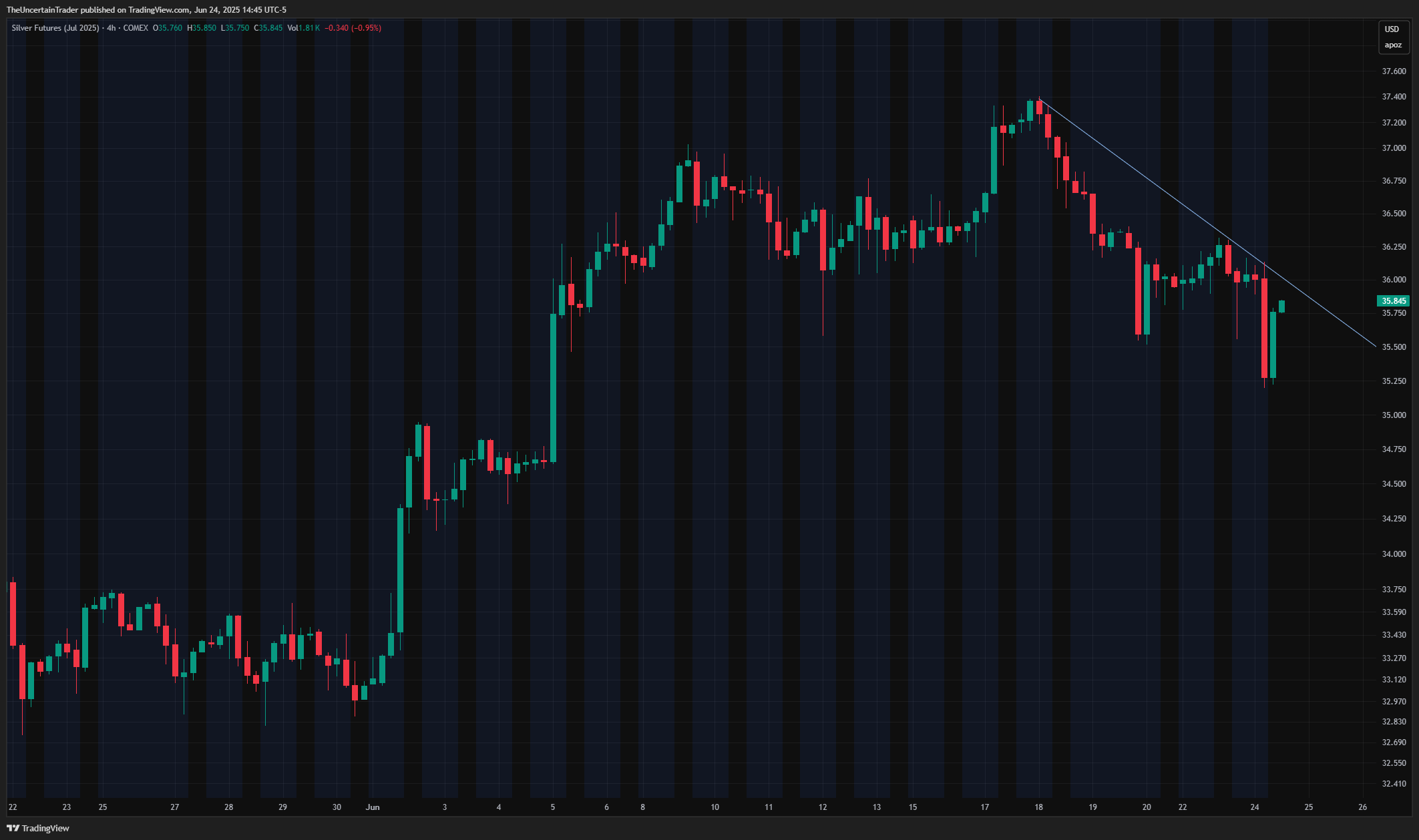Click the 33.430 price axis label
The image size is (1419, 840).
click(x=1394, y=635)
